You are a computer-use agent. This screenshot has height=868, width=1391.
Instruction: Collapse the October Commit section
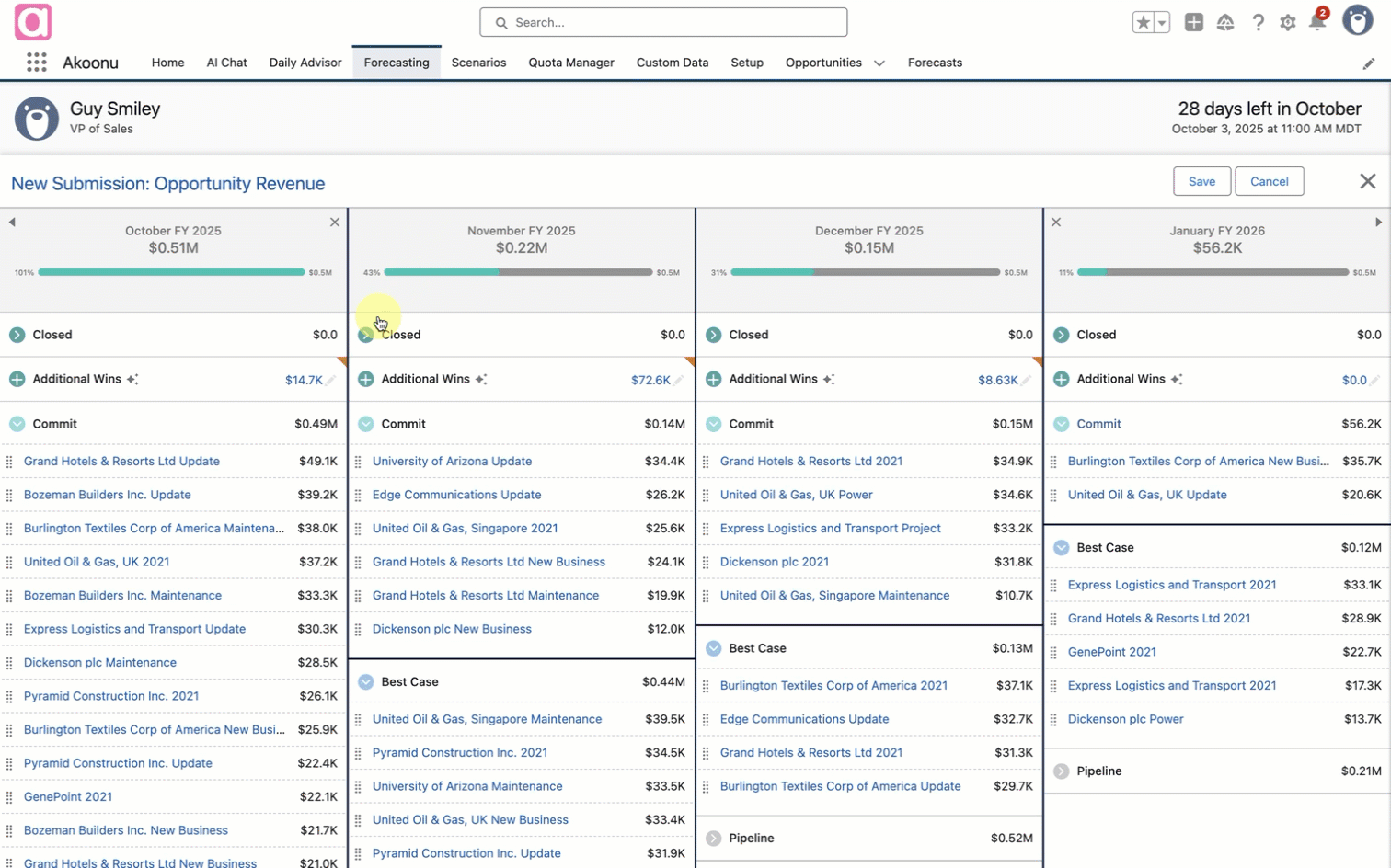tap(17, 424)
